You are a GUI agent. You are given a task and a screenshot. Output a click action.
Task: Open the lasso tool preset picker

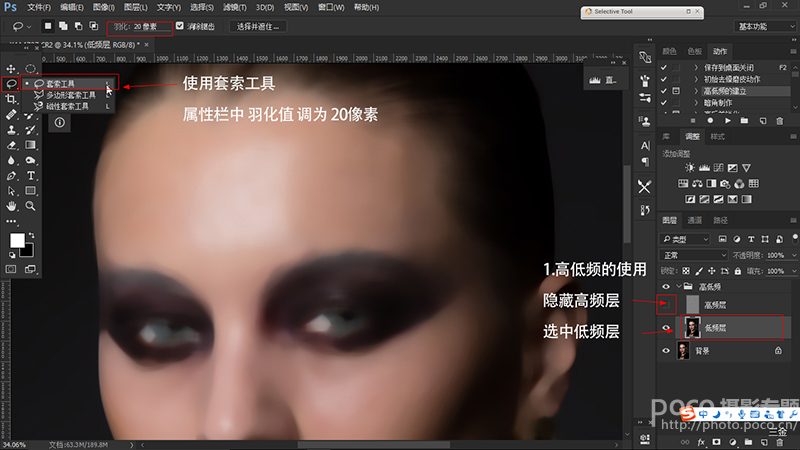[21, 26]
